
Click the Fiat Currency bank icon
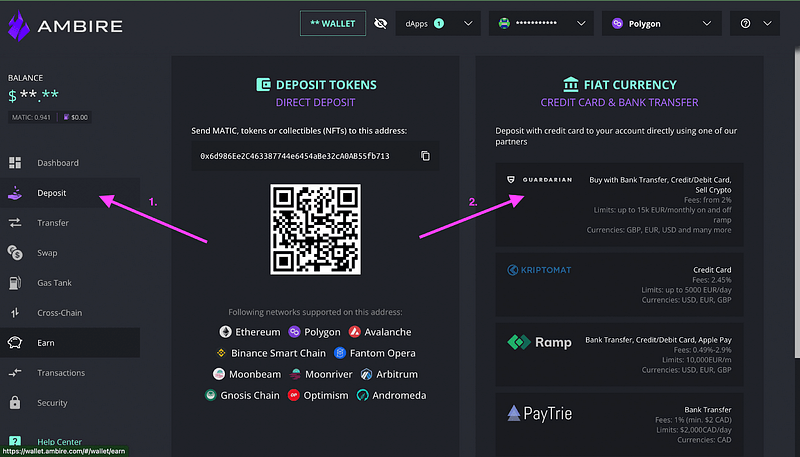[571, 84]
